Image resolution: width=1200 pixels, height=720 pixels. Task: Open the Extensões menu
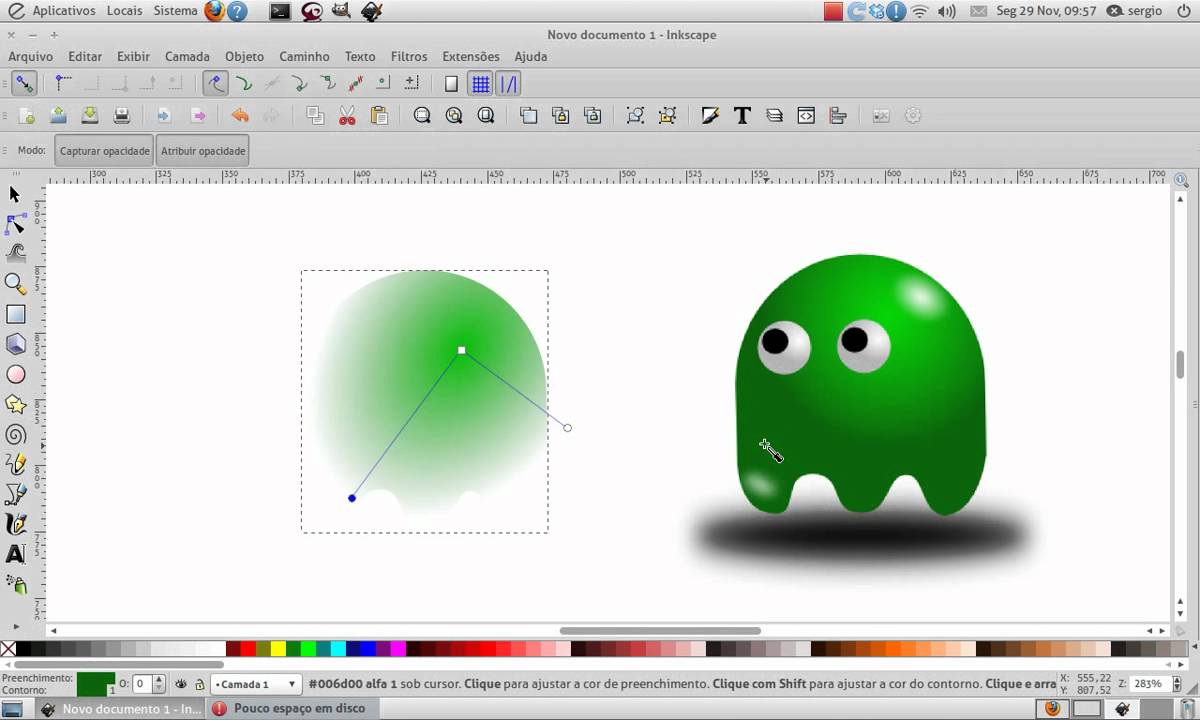click(471, 57)
